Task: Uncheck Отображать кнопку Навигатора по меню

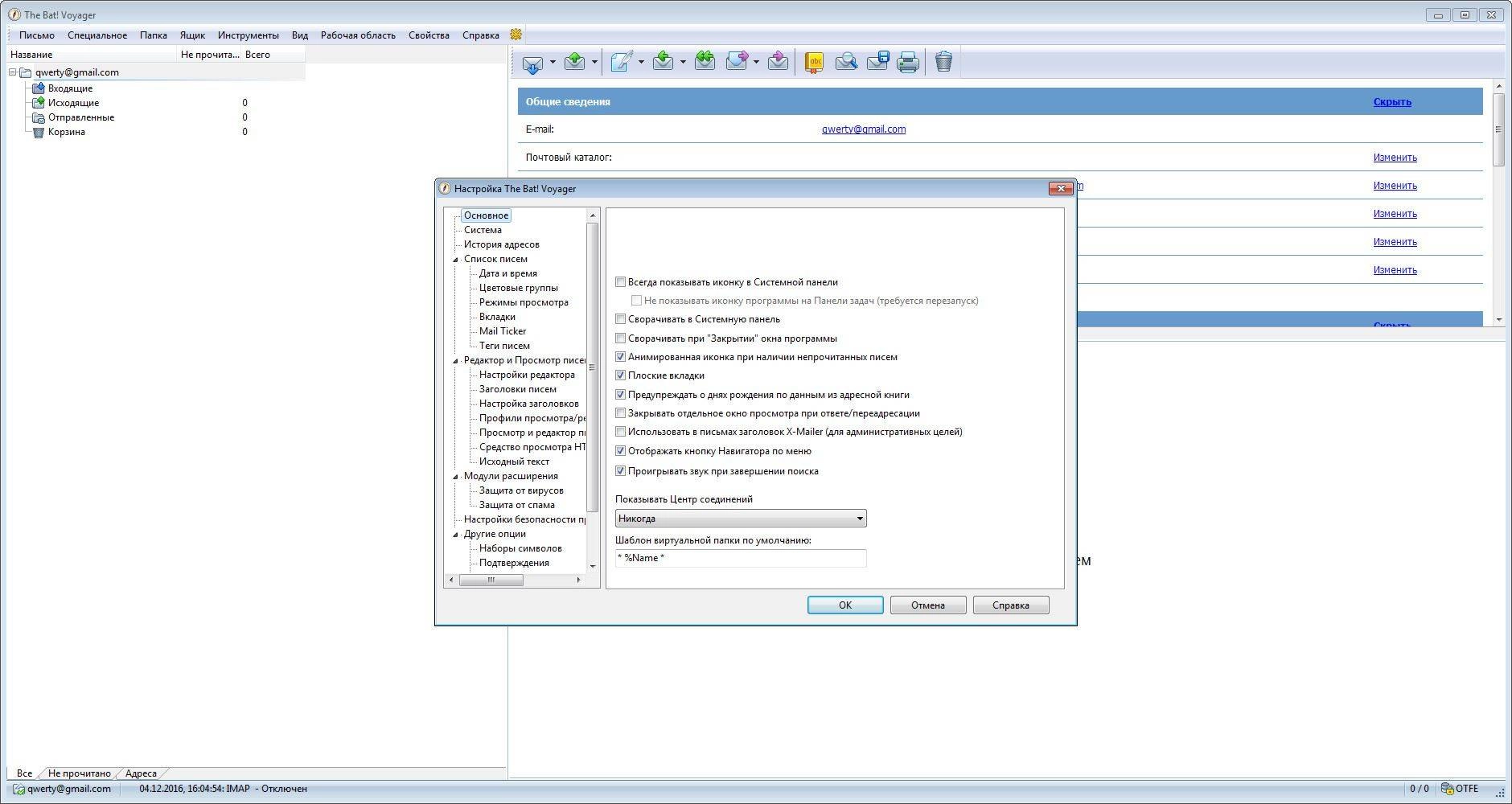Action: 620,451
